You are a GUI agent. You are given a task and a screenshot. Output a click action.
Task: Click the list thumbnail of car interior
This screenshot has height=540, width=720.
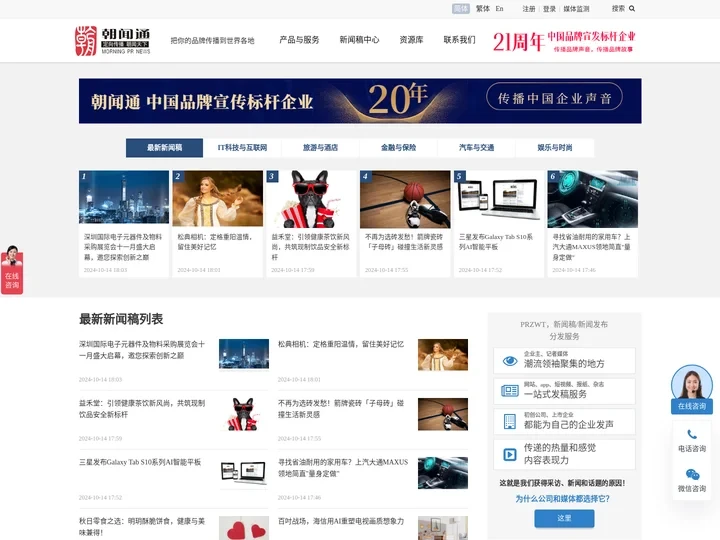pos(443,472)
